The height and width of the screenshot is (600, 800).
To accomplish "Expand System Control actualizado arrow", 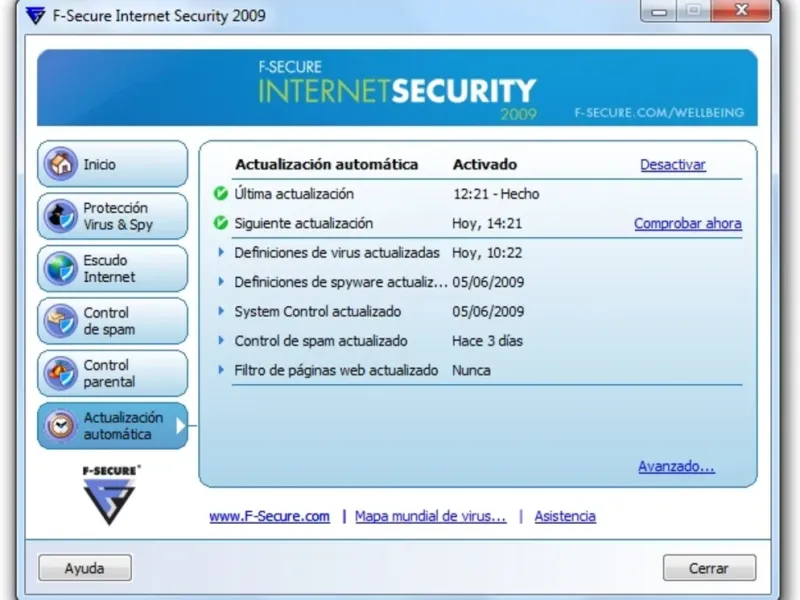I will 221,311.
